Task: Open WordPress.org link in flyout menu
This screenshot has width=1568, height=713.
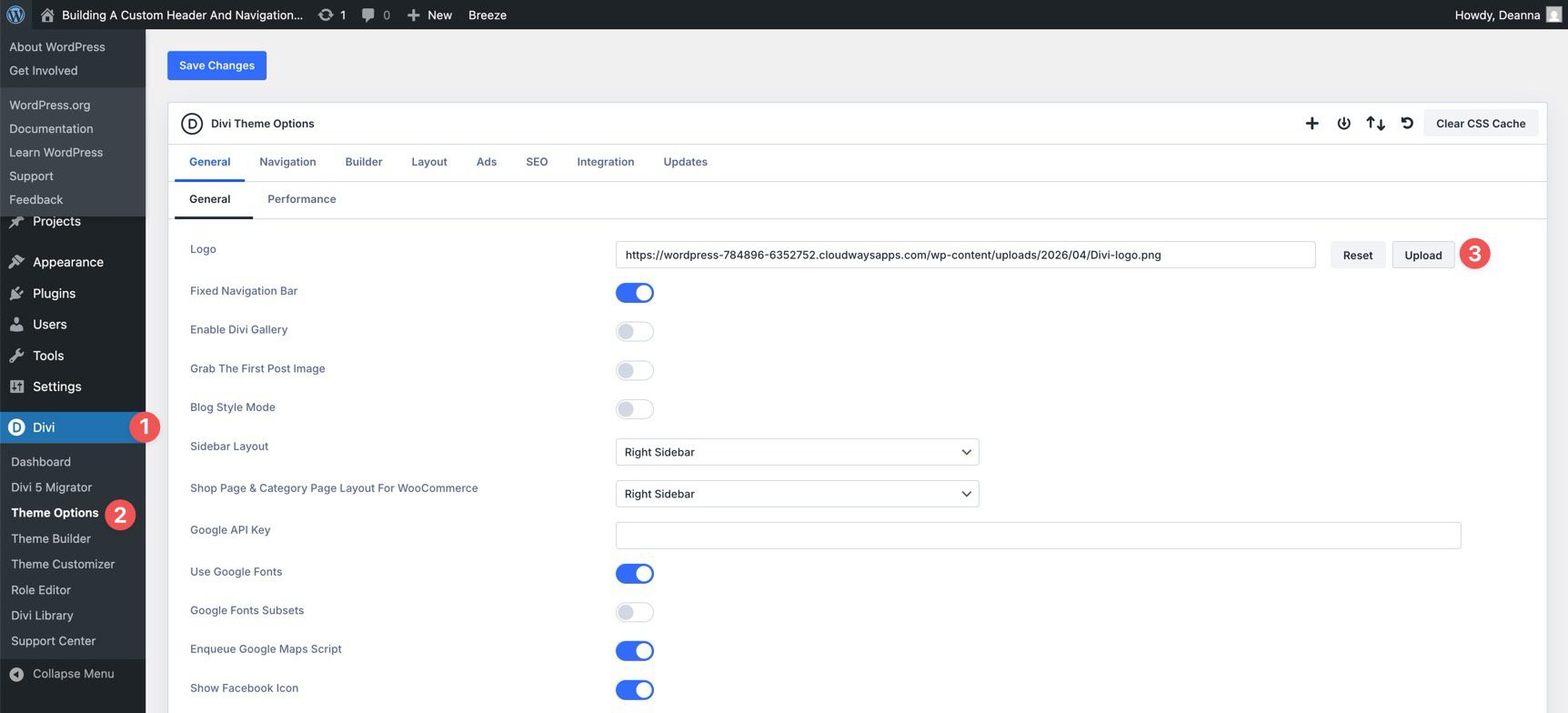Action: point(50,105)
